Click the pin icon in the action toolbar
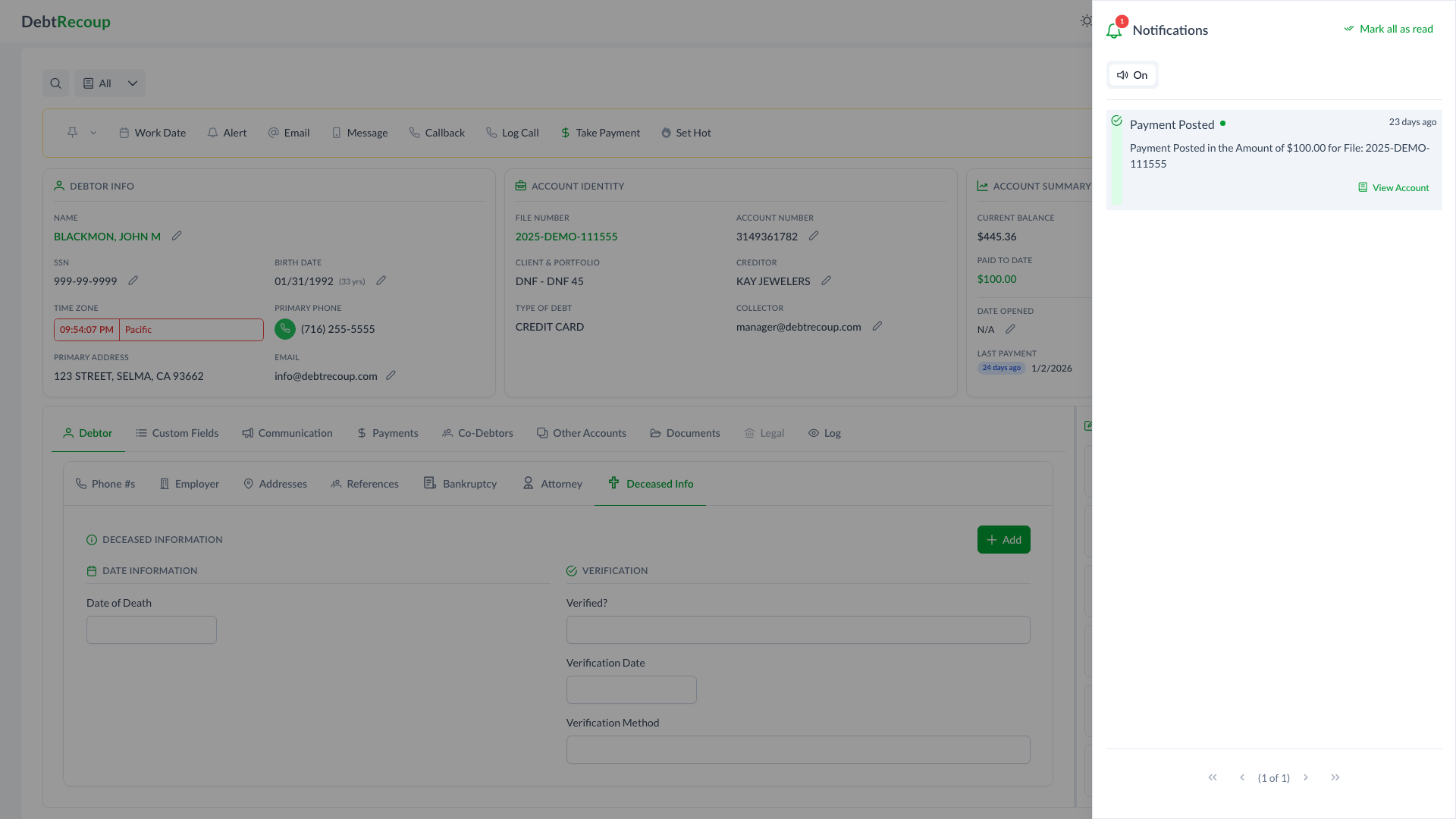 tap(73, 133)
